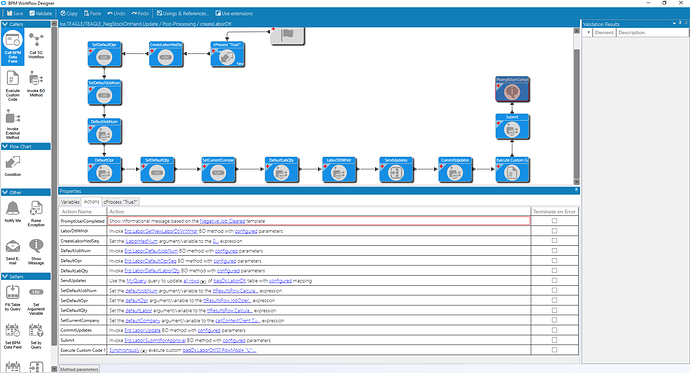This screenshot has width=690, height=373.
Task: Collapse the Flow Chart section
Action: click(5, 146)
